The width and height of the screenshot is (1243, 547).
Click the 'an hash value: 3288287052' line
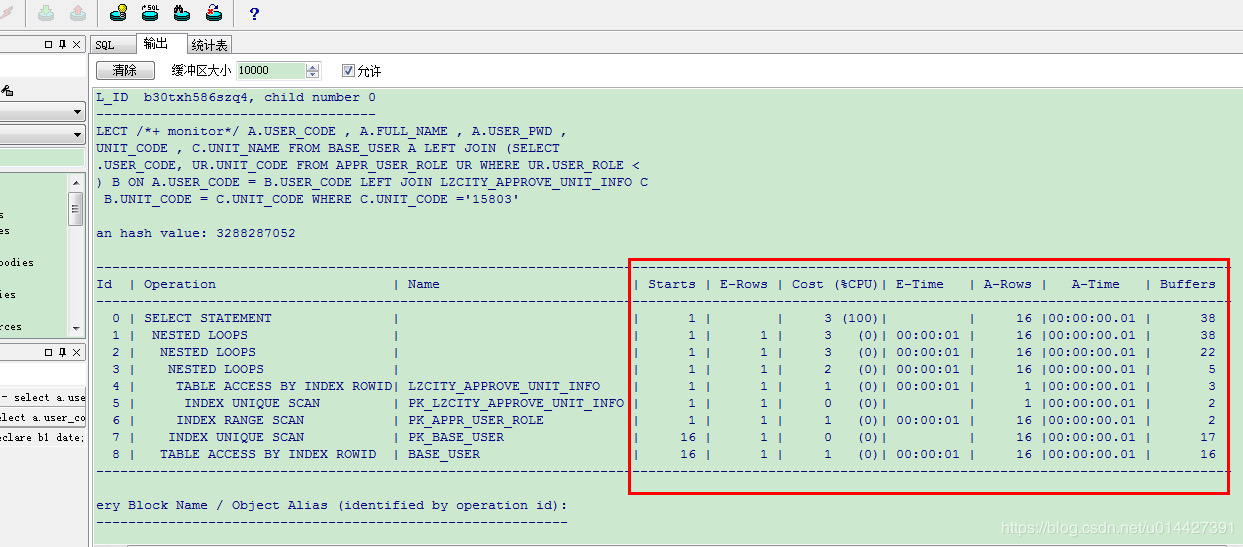click(x=196, y=233)
